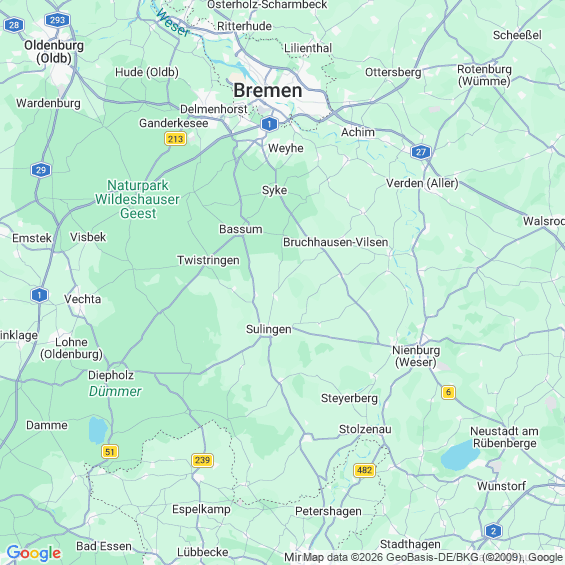Click the A293 highway shield icon

tap(57, 20)
